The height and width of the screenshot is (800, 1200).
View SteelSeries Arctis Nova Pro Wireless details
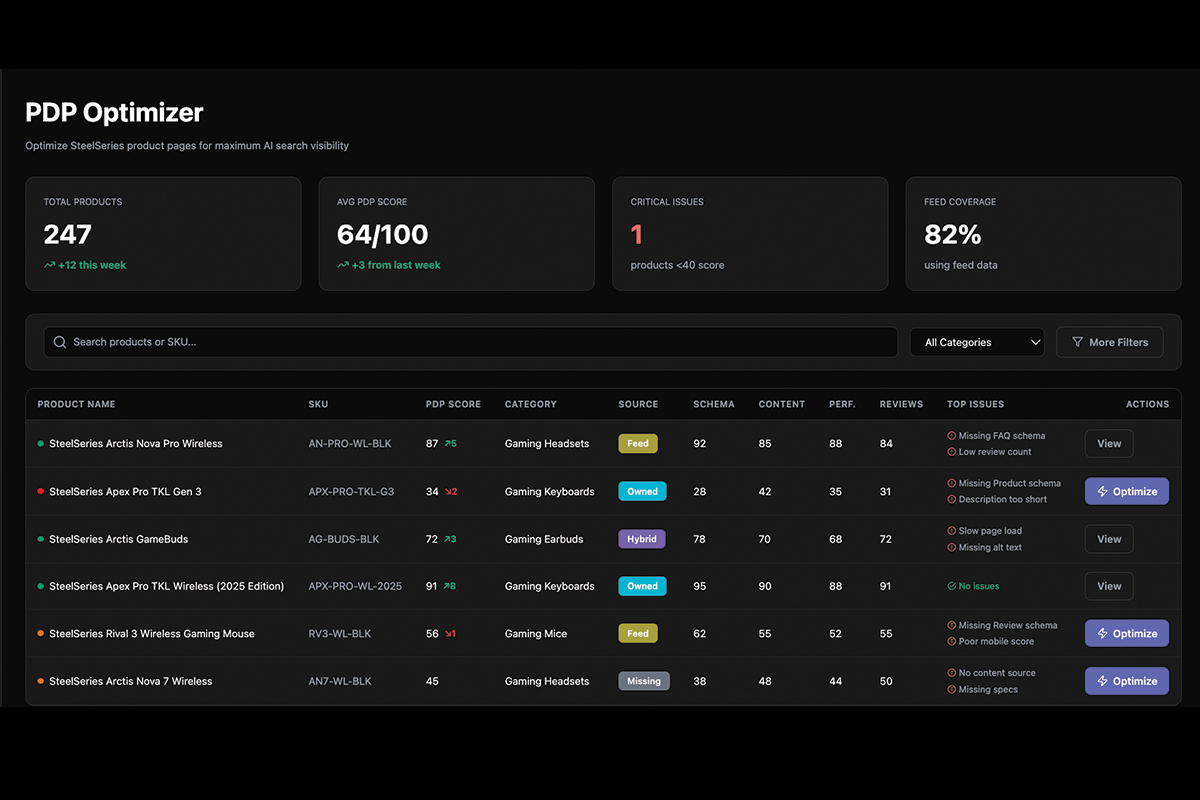point(1109,444)
